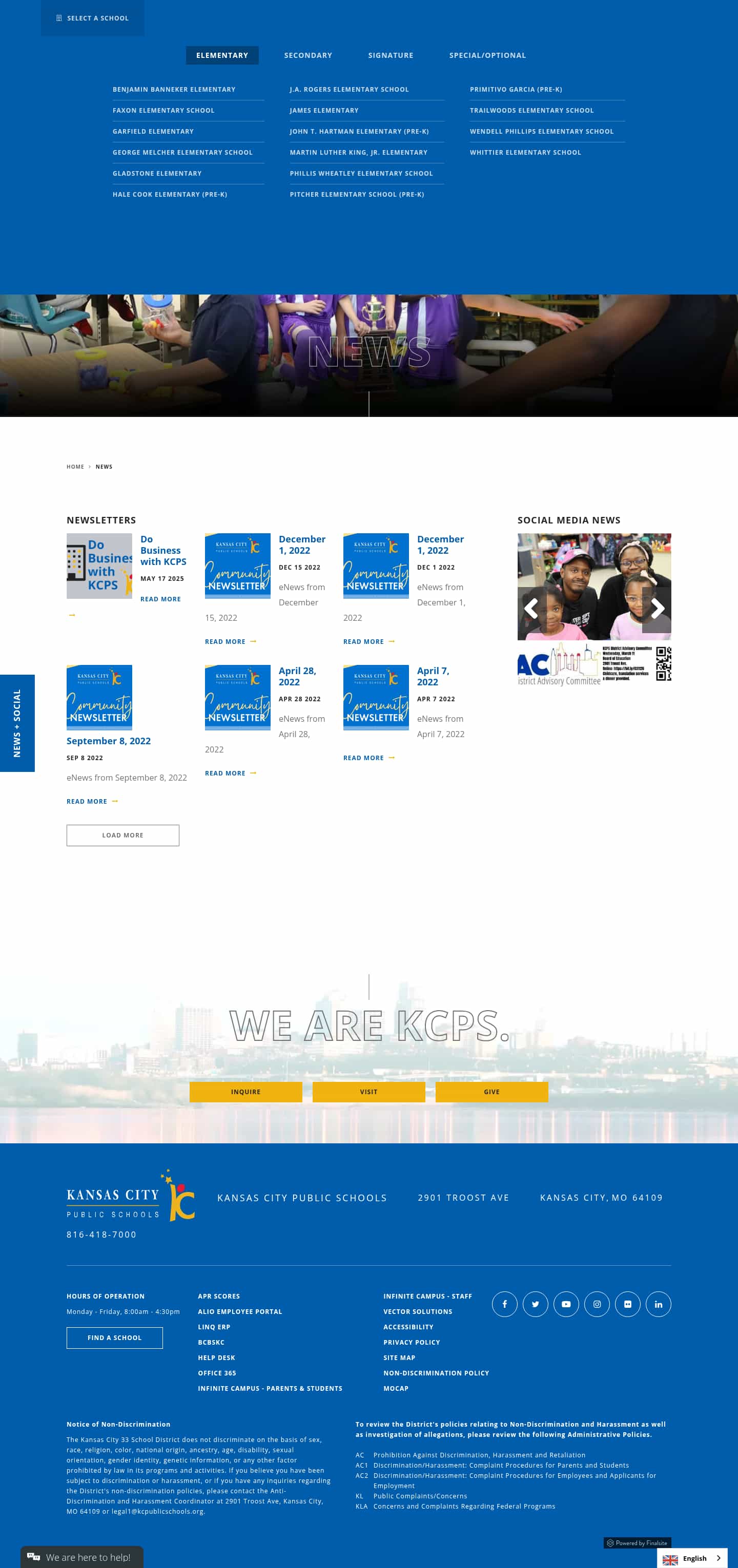738x1568 pixels.
Task: Switch to the Signature tab
Action: coord(391,55)
